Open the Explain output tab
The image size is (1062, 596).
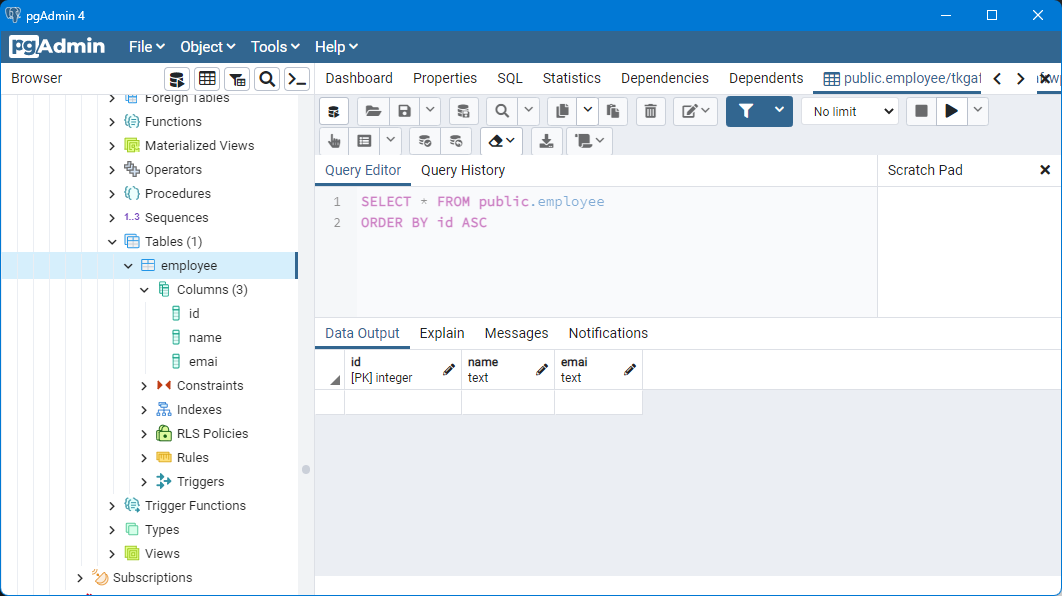(442, 334)
